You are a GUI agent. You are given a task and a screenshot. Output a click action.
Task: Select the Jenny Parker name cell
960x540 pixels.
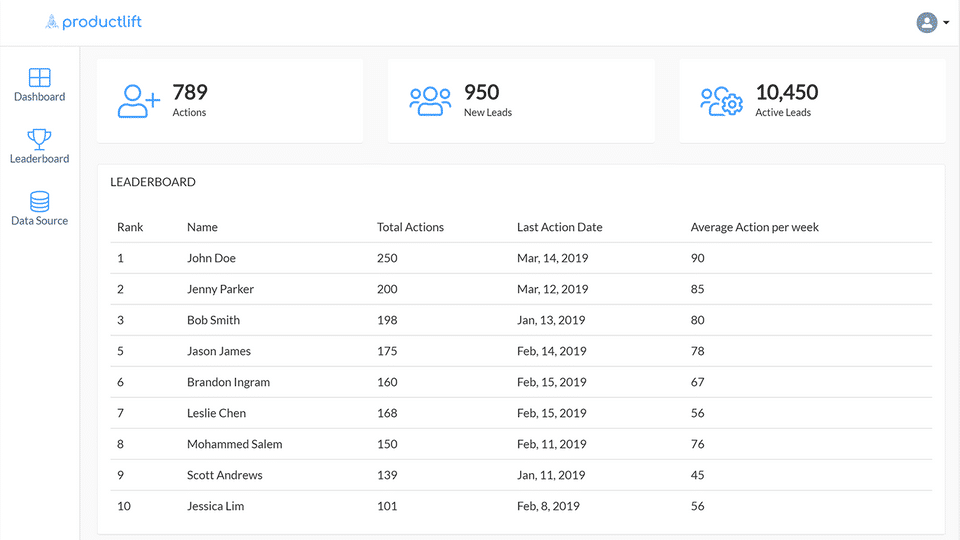click(x=220, y=289)
